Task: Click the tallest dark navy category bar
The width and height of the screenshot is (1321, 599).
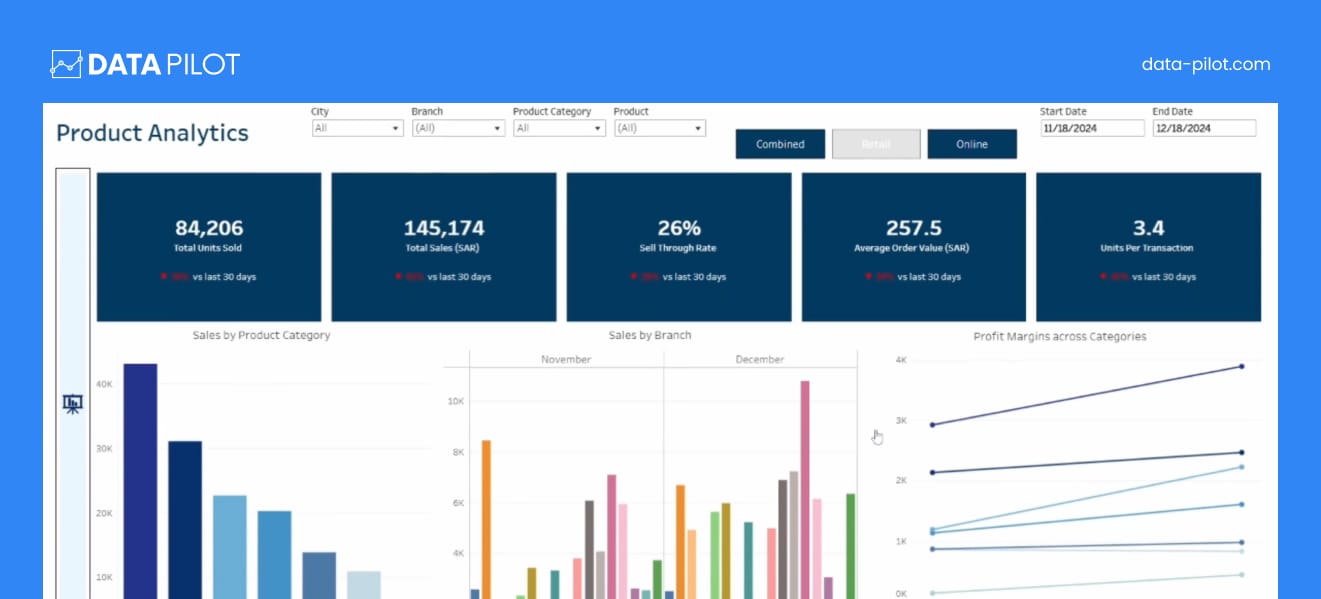Action: [140, 481]
